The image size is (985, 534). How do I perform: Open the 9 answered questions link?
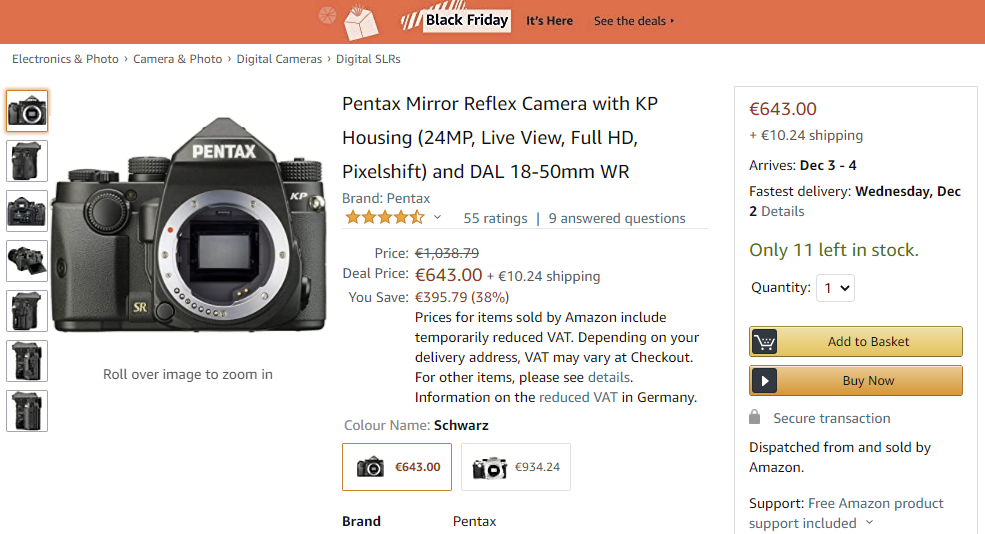(x=617, y=218)
